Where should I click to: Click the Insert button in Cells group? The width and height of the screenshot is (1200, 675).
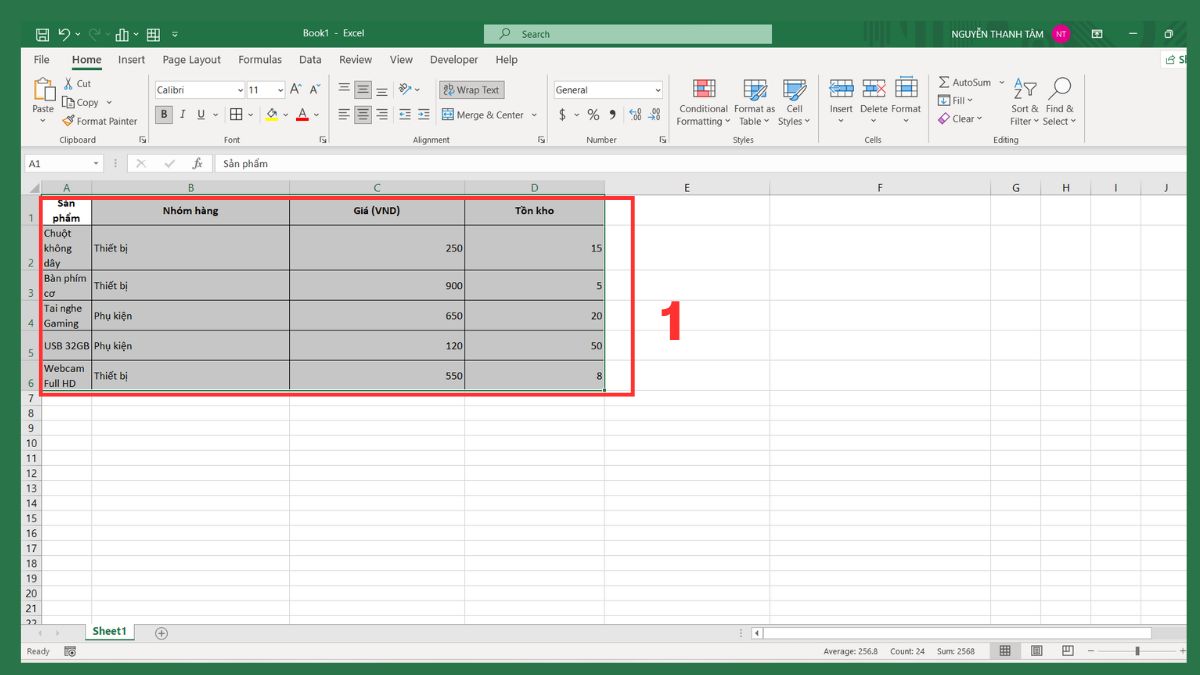click(x=840, y=100)
